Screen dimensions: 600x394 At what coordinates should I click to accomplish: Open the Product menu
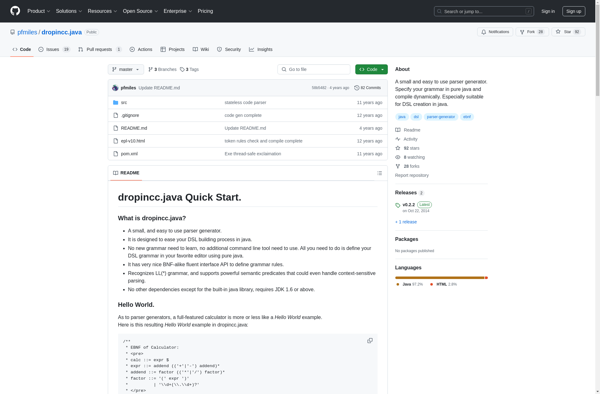click(x=38, y=11)
